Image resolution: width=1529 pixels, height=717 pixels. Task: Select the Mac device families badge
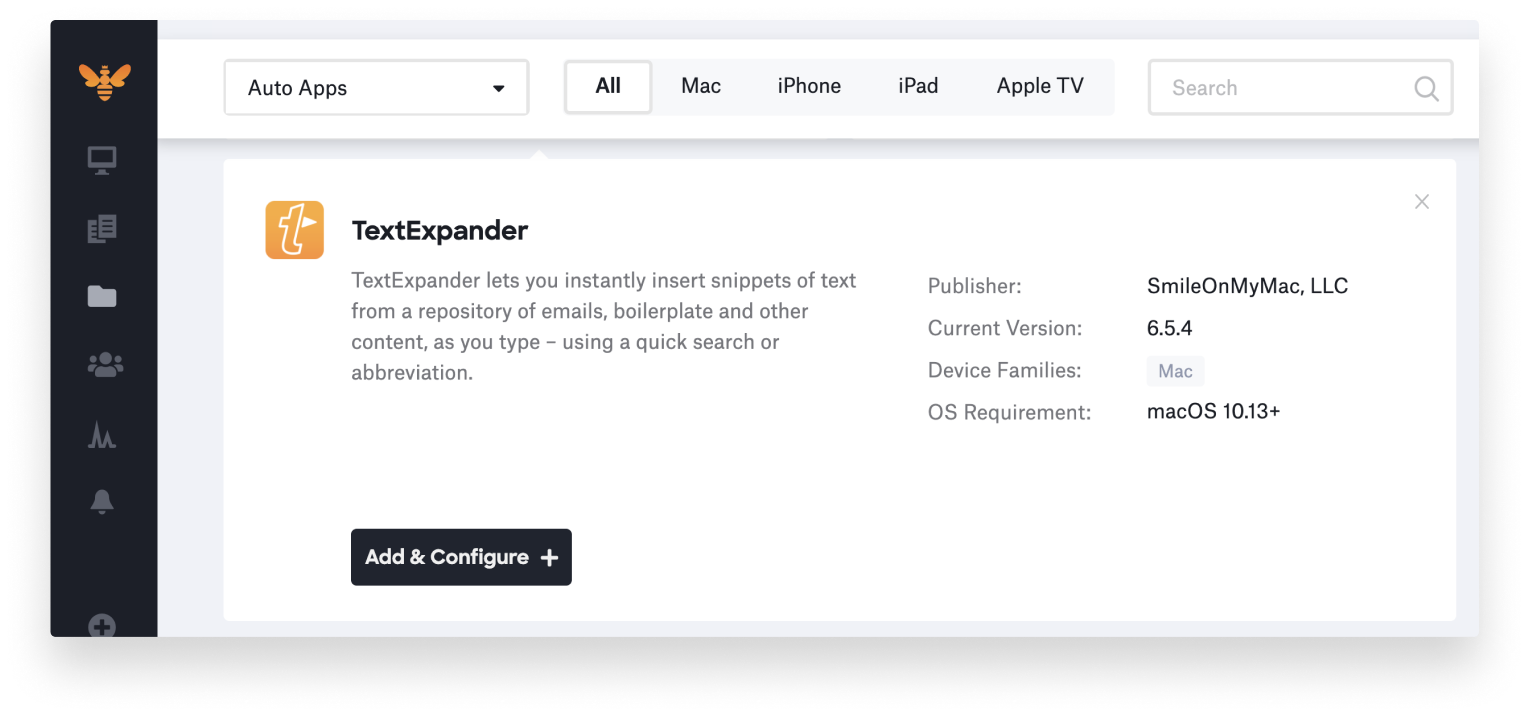1175,370
